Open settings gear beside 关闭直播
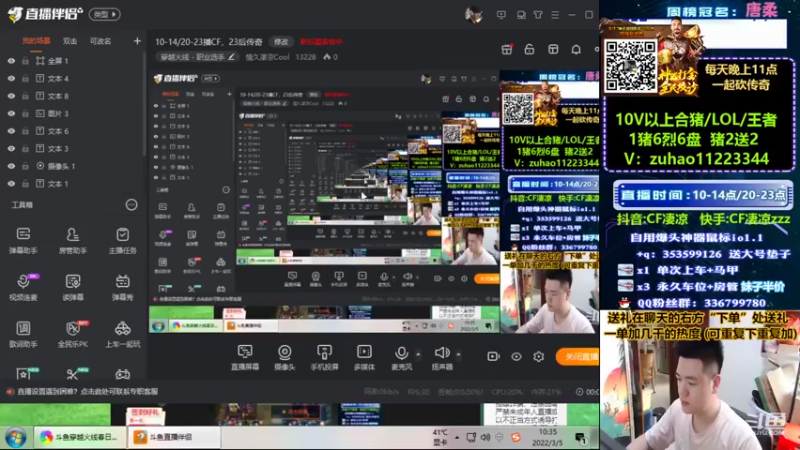800x450 pixels. click(x=539, y=356)
